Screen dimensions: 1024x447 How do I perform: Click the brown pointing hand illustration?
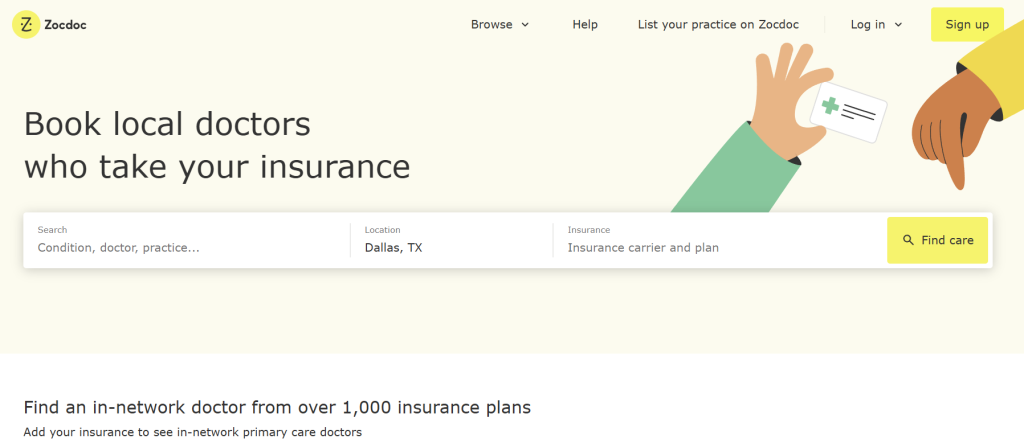[948, 132]
